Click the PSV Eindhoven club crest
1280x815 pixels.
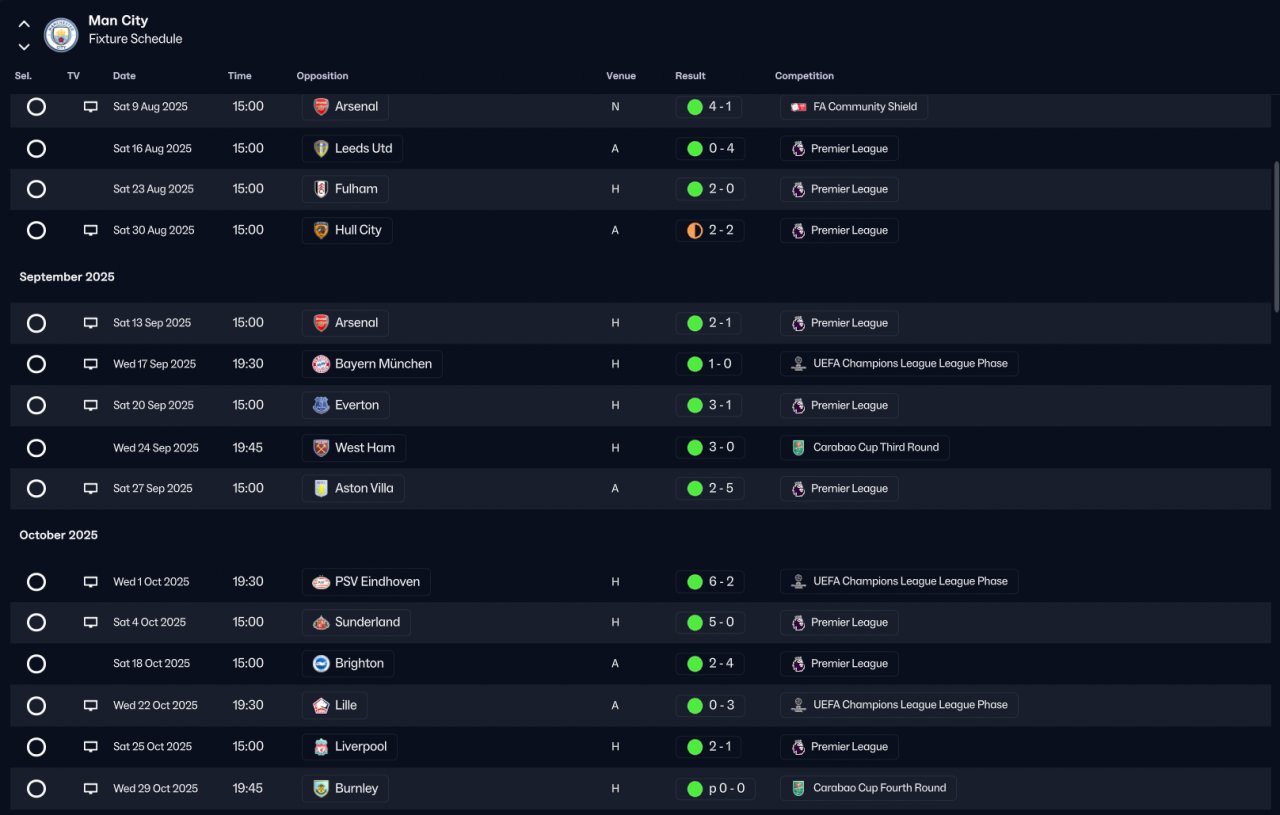coord(321,582)
